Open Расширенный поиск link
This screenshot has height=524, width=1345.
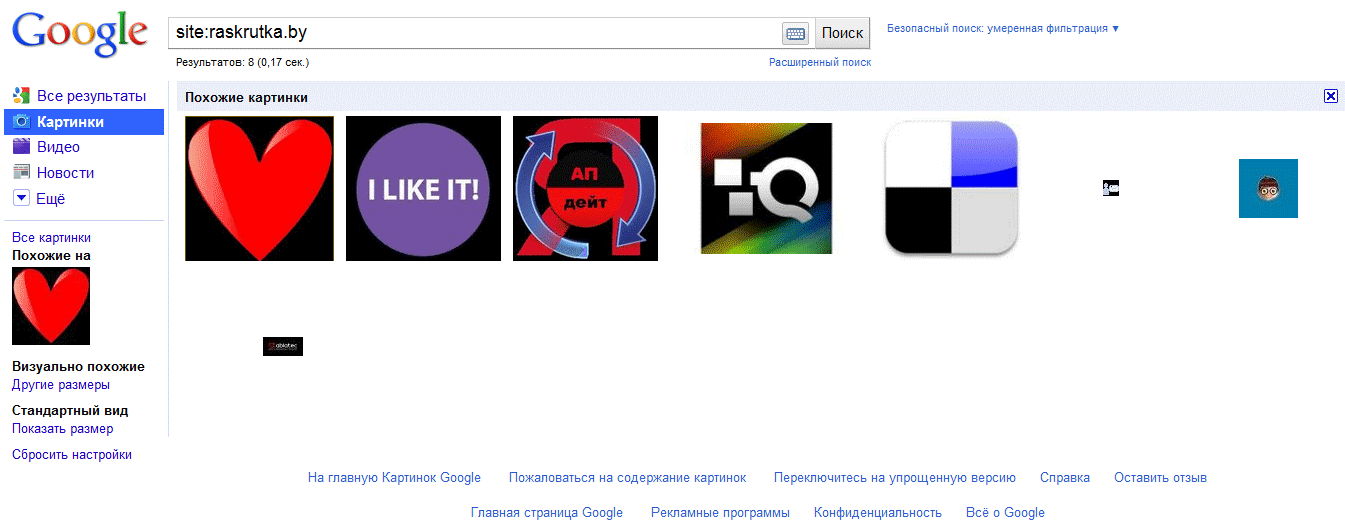point(820,62)
